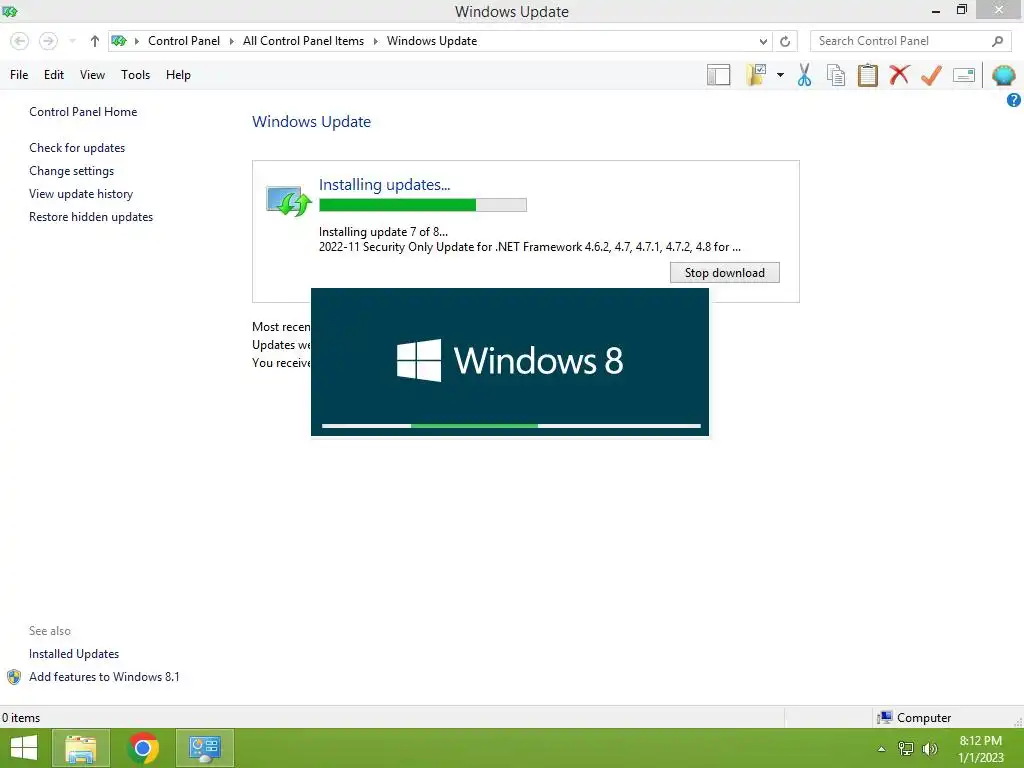The width and height of the screenshot is (1024, 768).
Task: Click the Copy pages icon
Action: point(836,75)
